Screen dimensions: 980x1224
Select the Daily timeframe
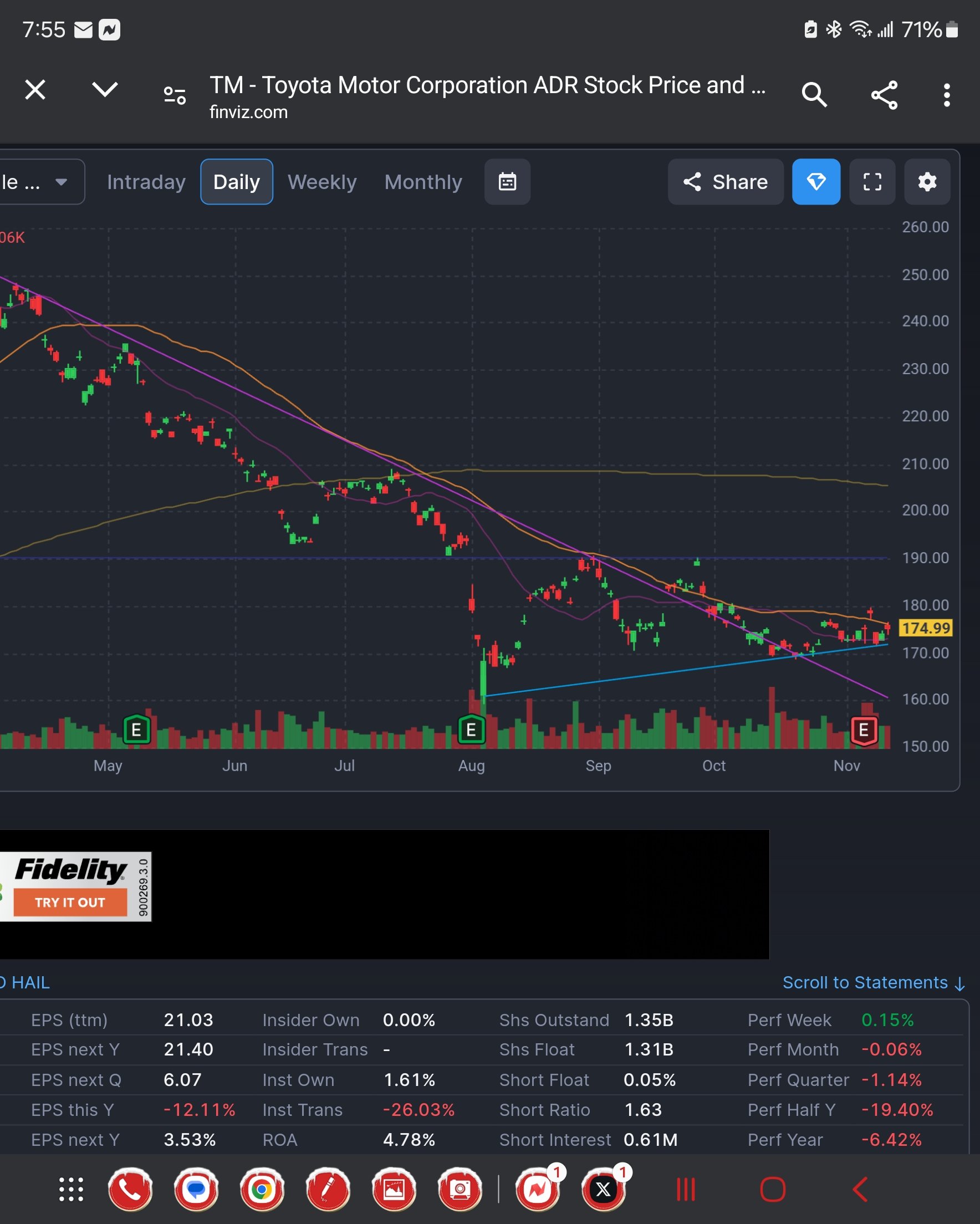(x=237, y=182)
